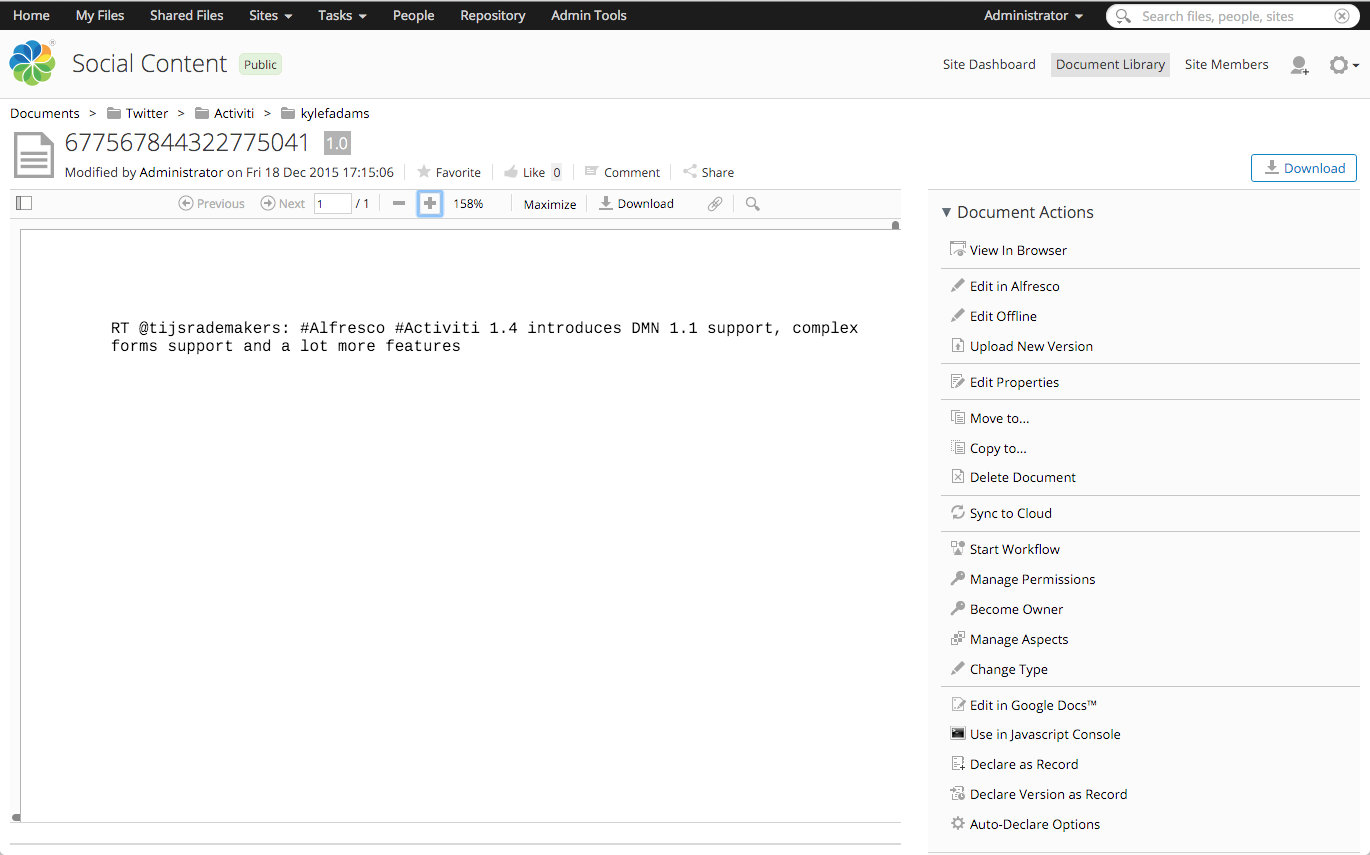Switch to Document Library tab

(x=1110, y=64)
